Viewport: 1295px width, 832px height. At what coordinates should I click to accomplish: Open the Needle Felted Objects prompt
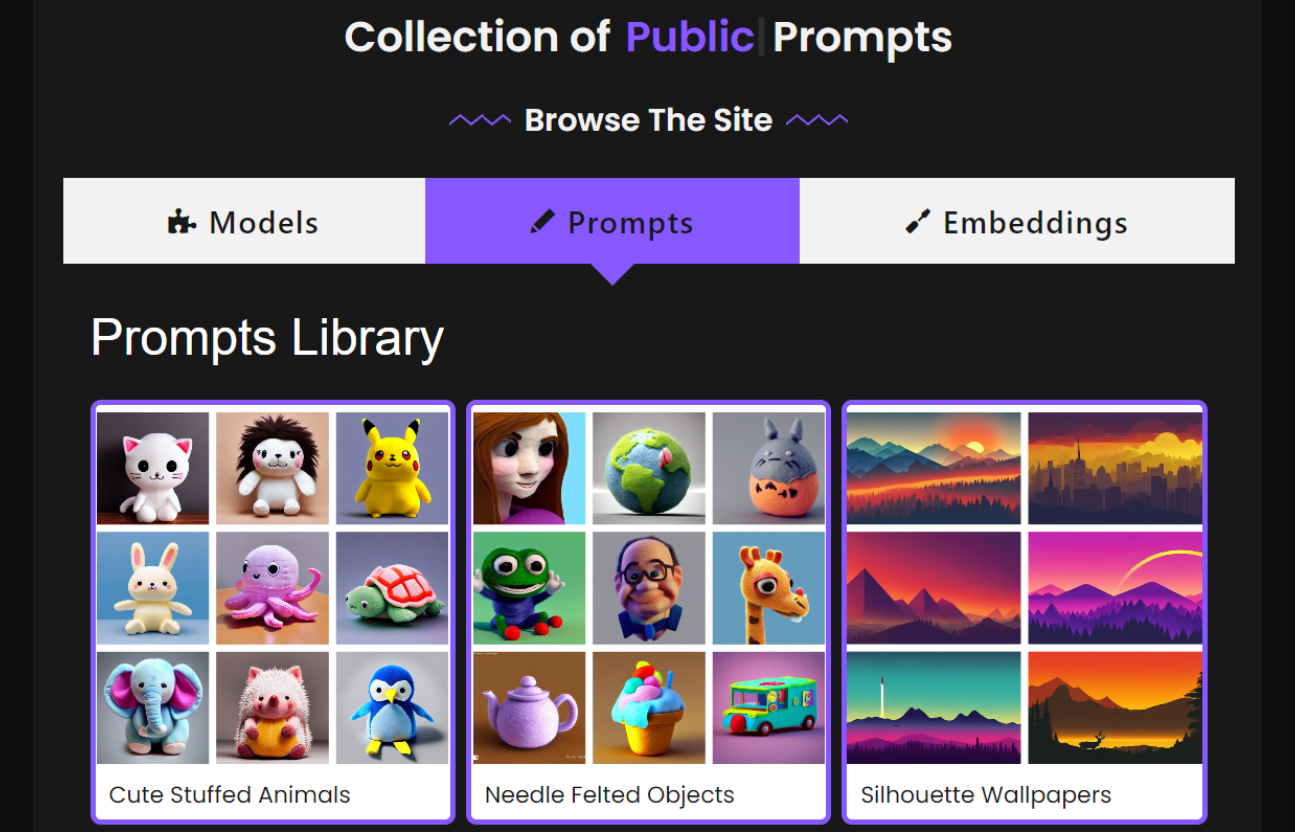pos(649,612)
